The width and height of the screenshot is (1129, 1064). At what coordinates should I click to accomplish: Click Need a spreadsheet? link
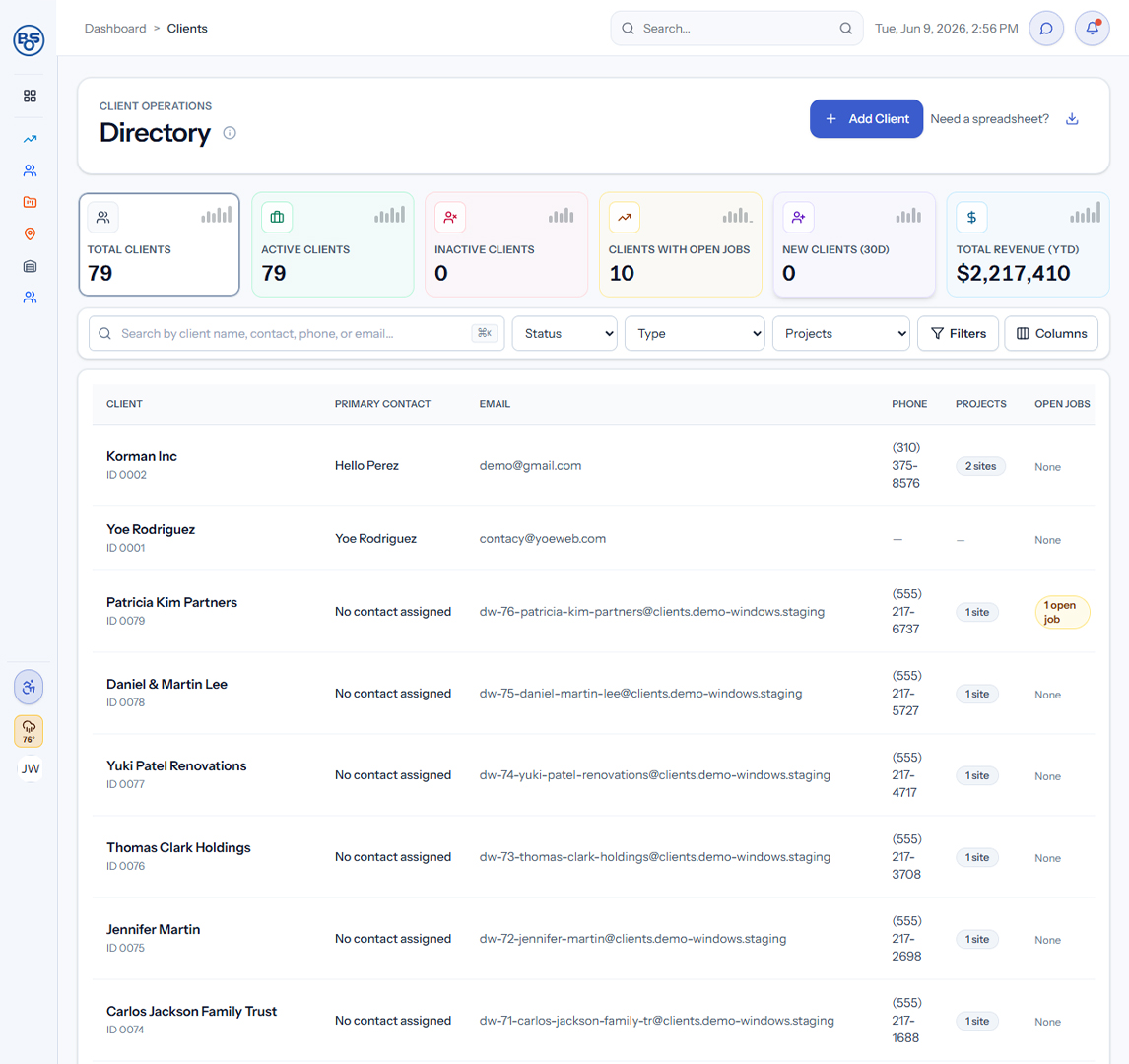[989, 119]
